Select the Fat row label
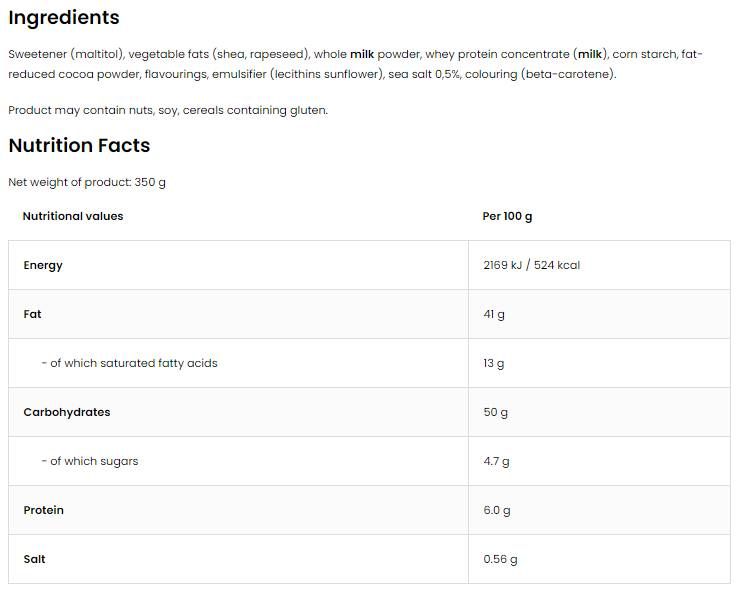The height and width of the screenshot is (593, 741). 33,314
